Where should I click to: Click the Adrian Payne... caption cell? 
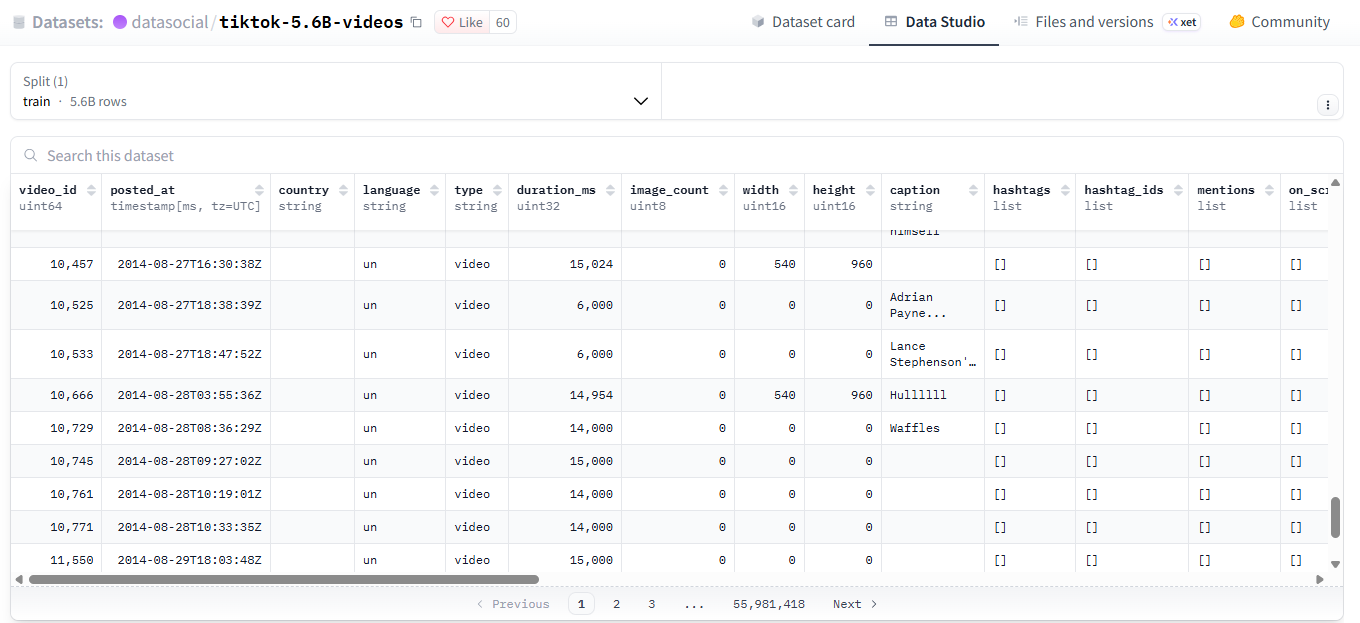coord(933,305)
